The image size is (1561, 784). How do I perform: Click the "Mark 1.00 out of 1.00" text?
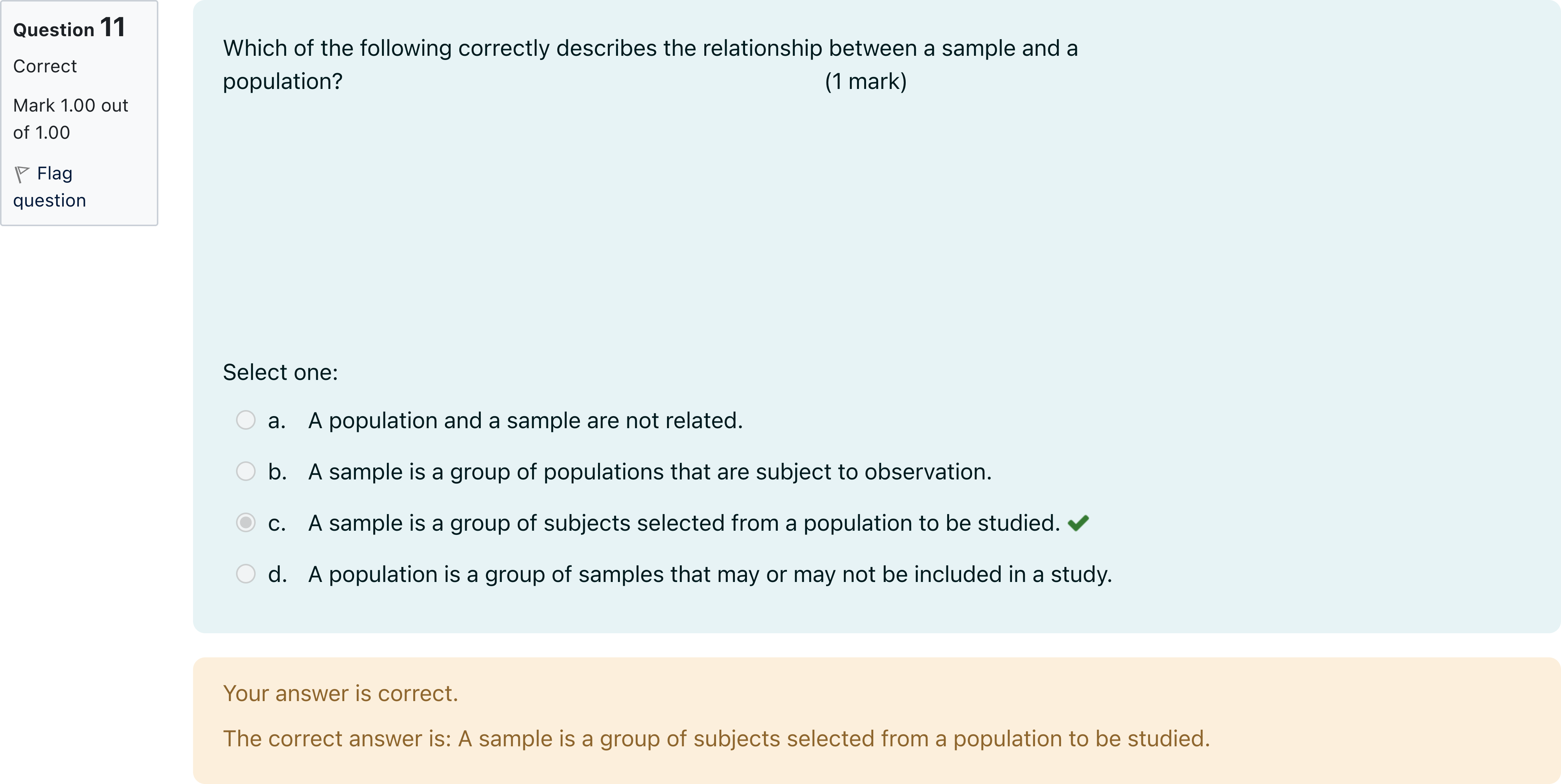70,119
